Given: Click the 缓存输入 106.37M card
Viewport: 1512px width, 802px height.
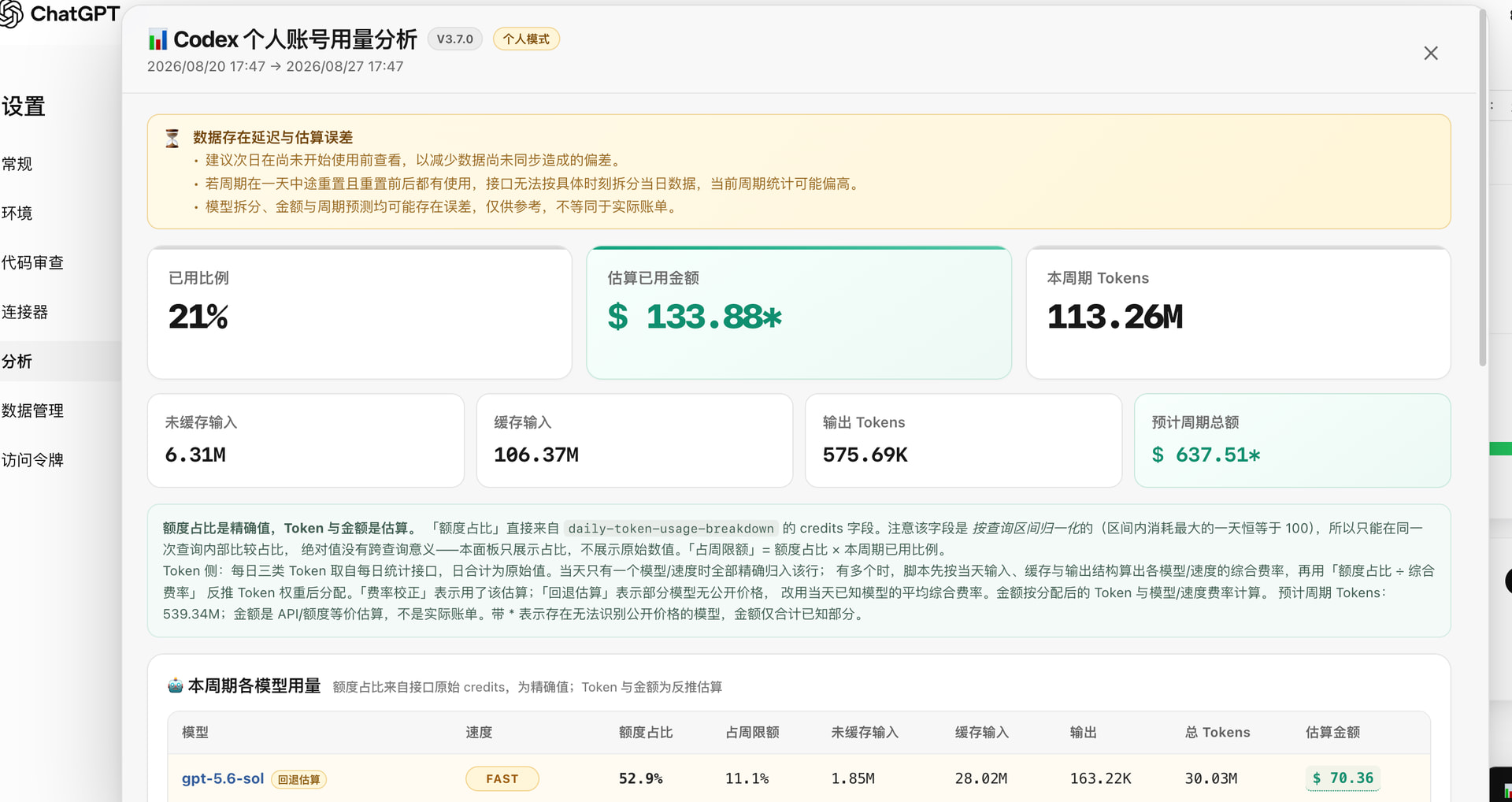Looking at the screenshot, I should click(635, 440).
